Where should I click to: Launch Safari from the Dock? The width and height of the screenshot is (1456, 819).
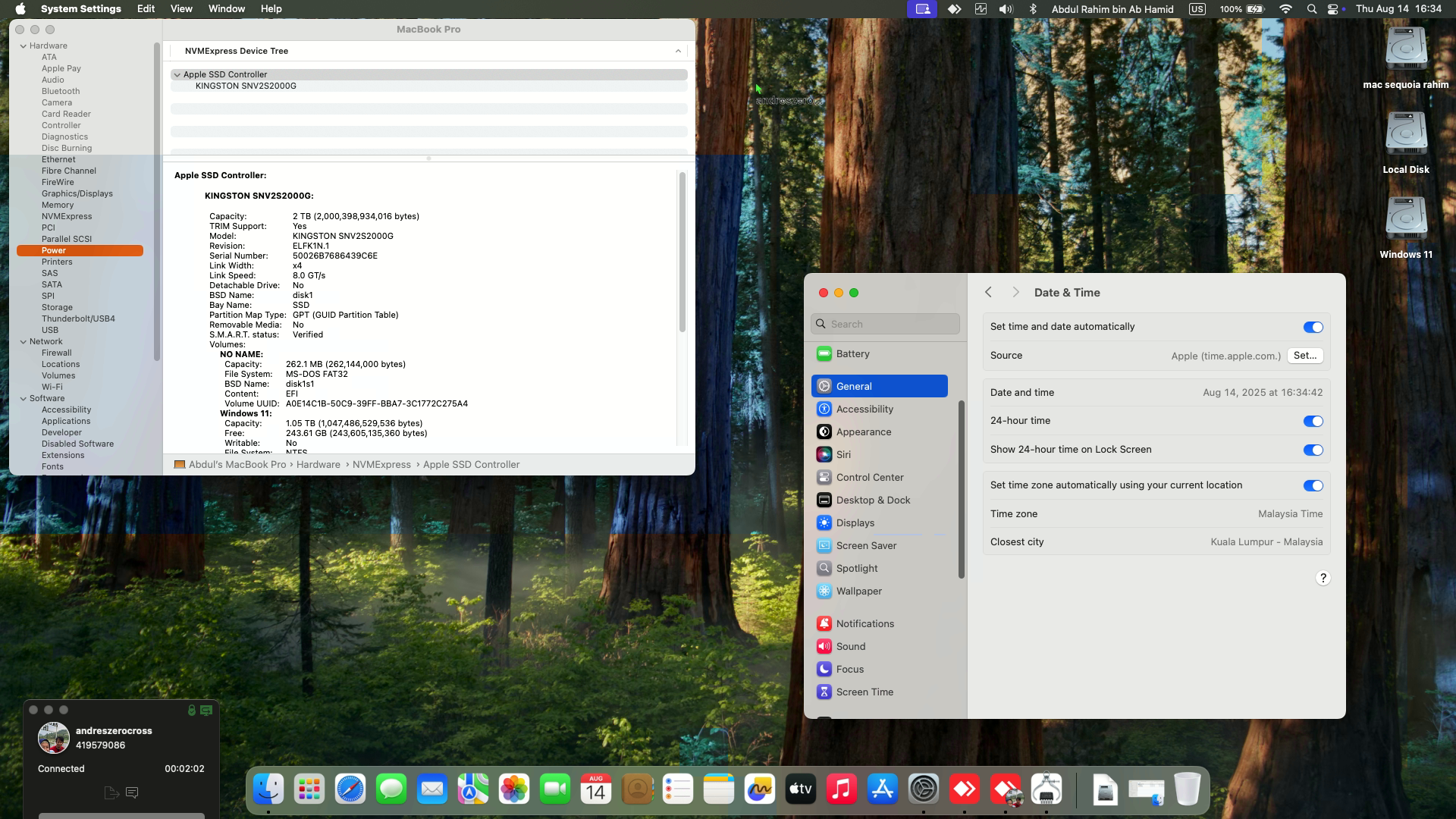[x=350, y=789]
